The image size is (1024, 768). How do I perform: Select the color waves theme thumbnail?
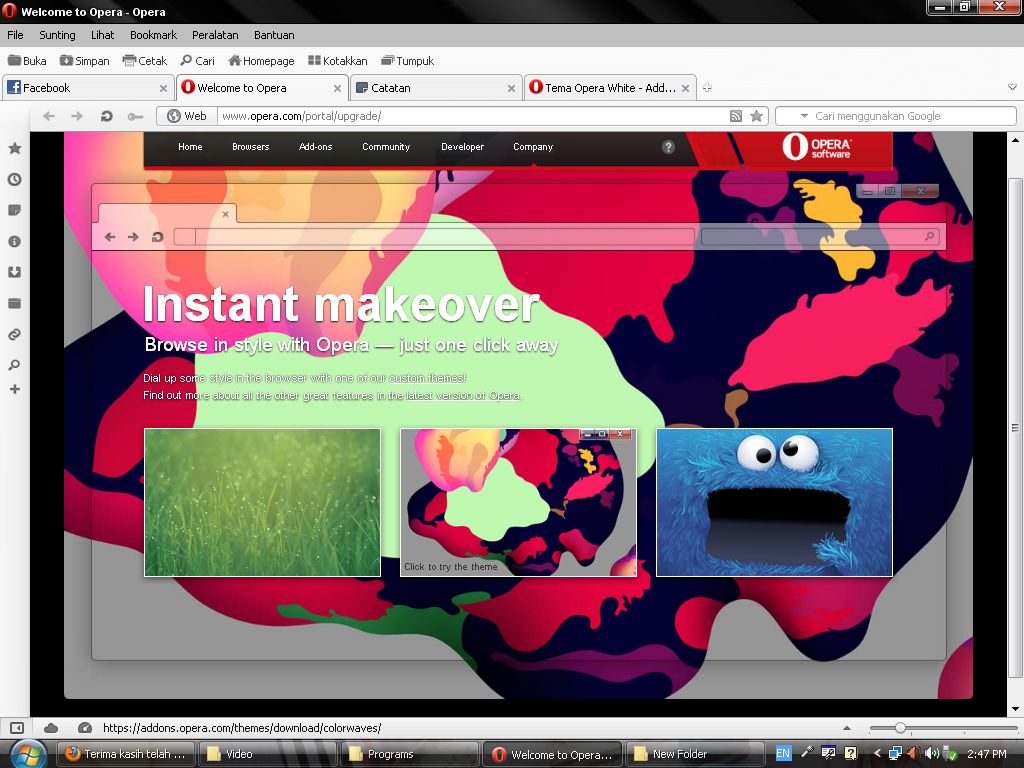[518, 502]
